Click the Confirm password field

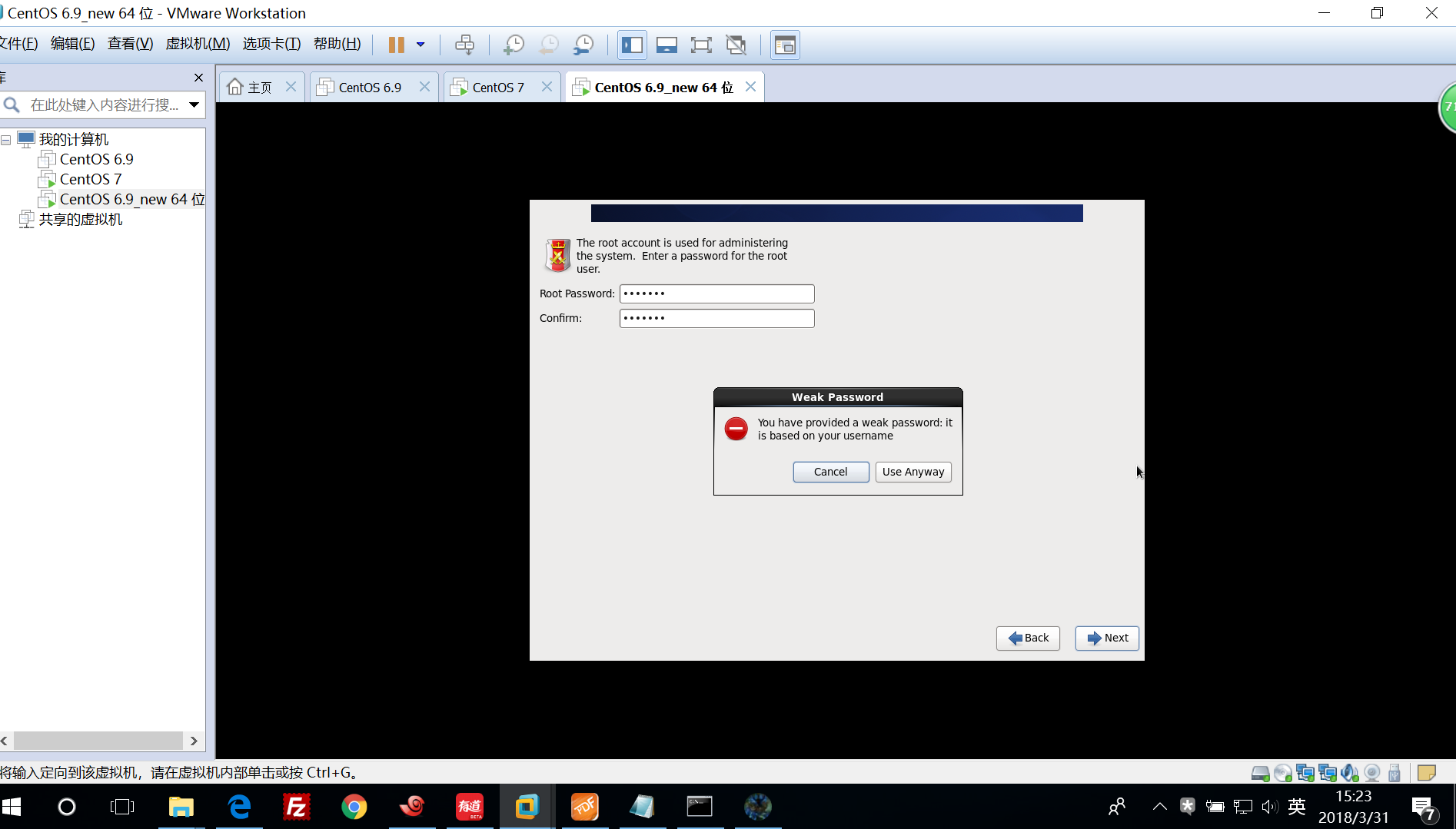click(716, 318)
